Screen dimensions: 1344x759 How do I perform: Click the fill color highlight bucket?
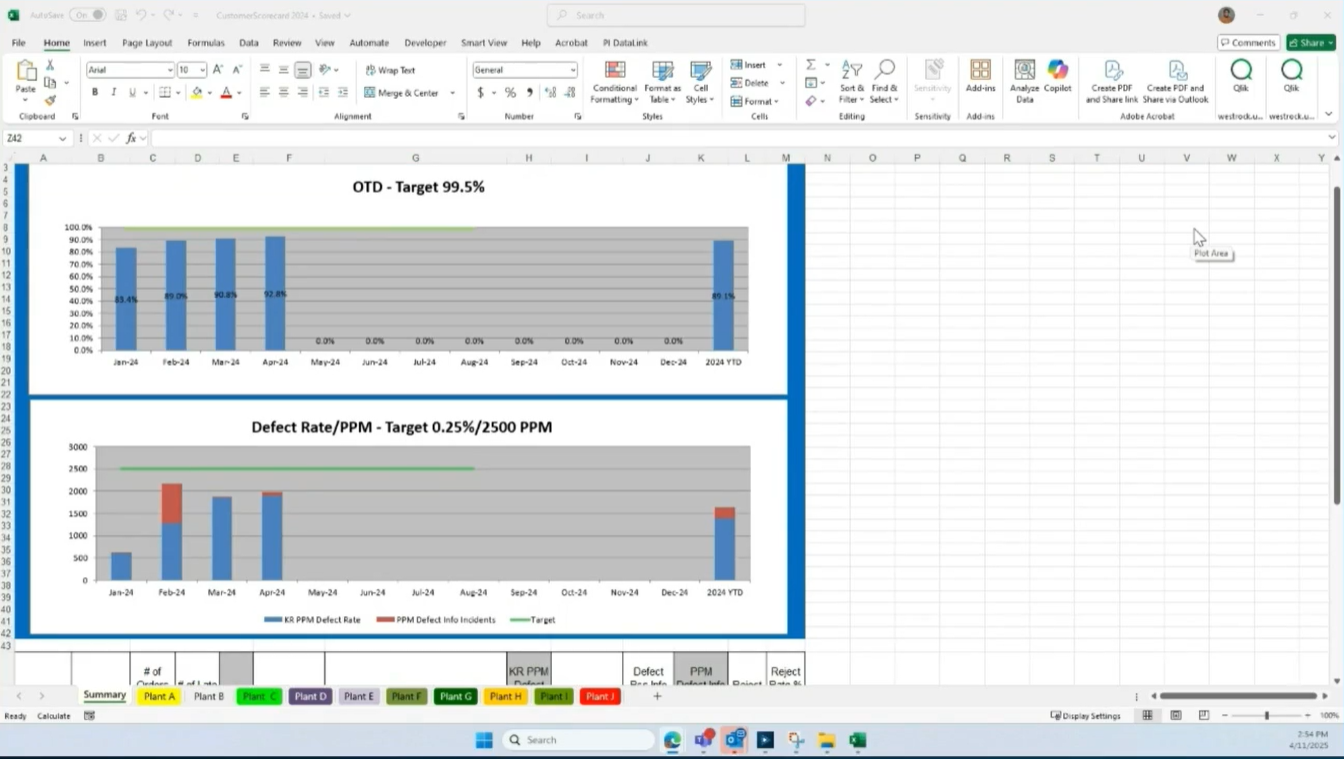click(x=196, y=92)
